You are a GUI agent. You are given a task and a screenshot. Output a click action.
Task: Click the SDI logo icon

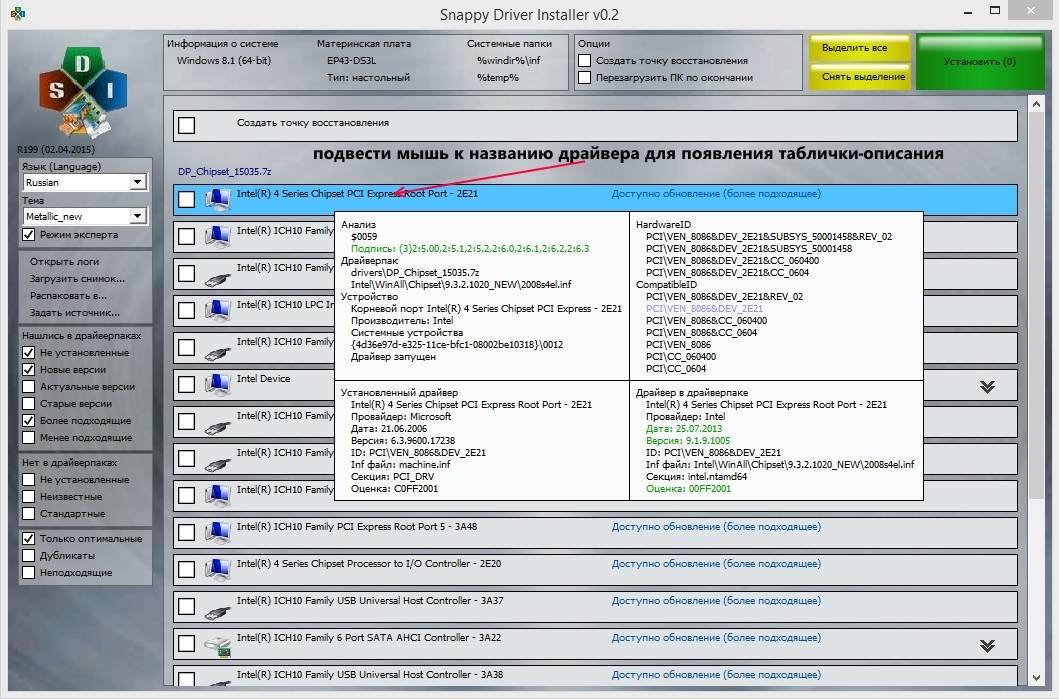coord(82,93)
